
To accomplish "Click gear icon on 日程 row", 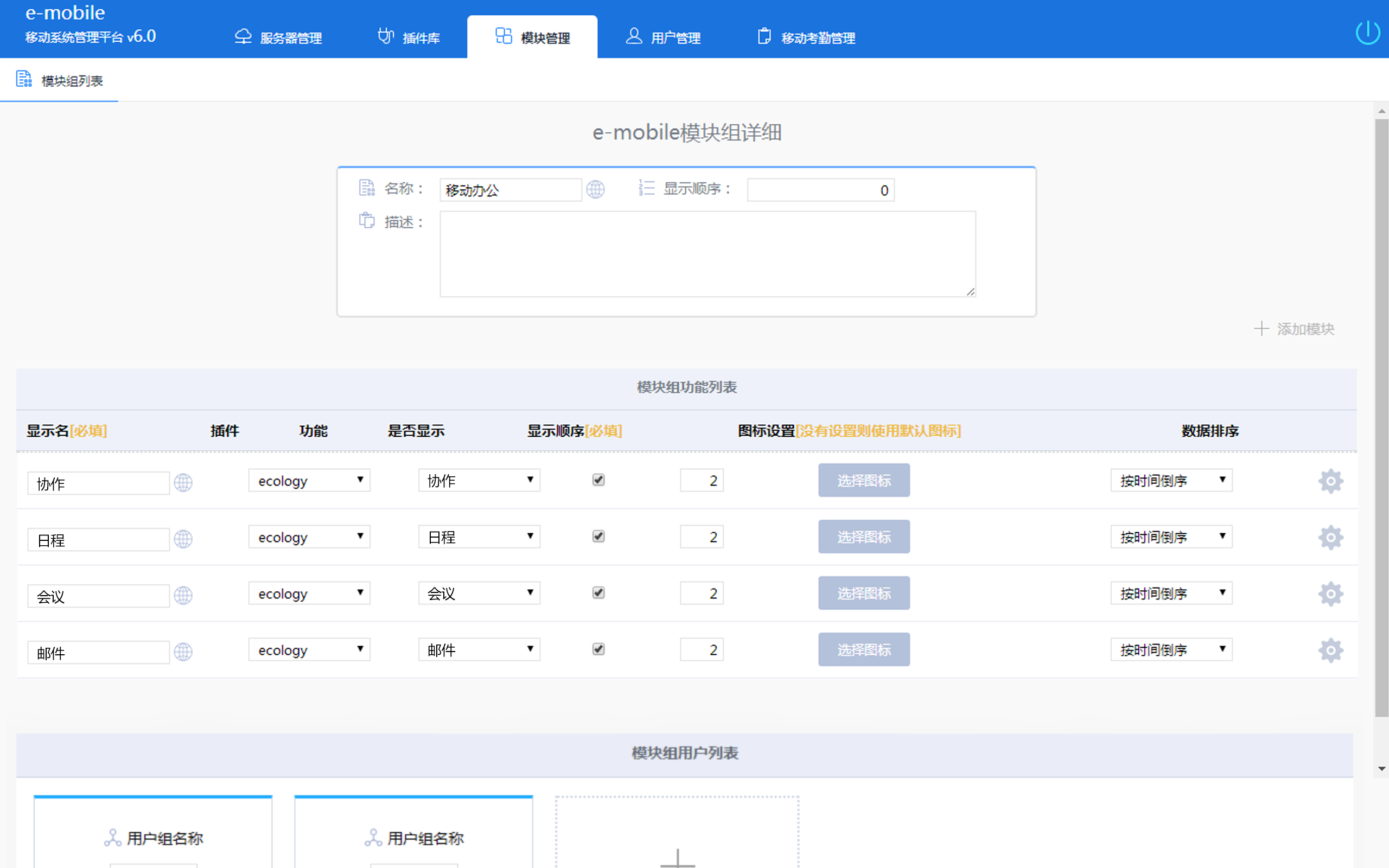I will 1330,538.
